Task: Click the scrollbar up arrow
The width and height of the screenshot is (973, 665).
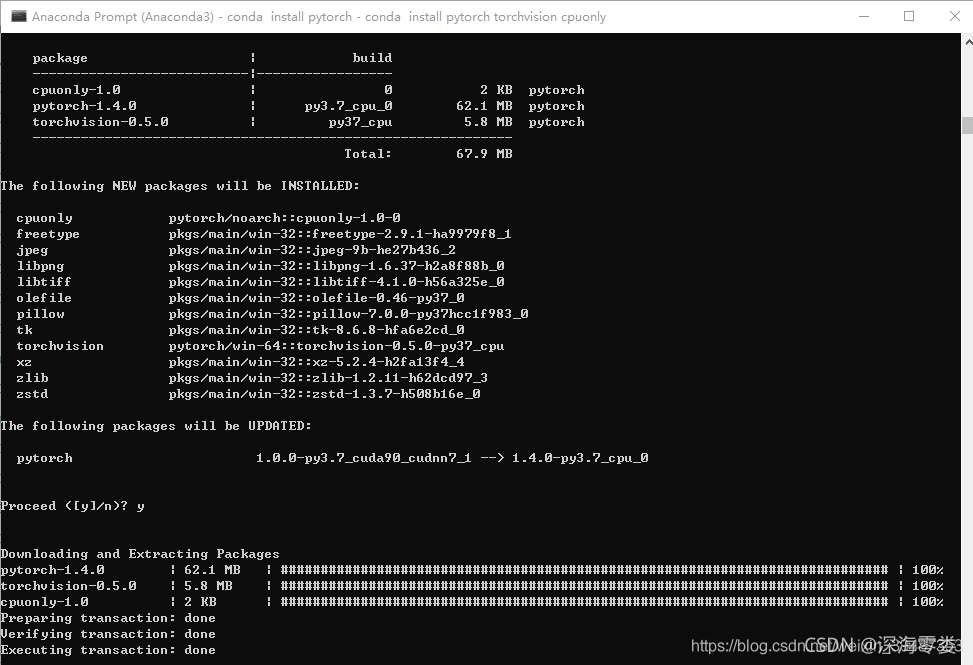Action: [968, 43]
